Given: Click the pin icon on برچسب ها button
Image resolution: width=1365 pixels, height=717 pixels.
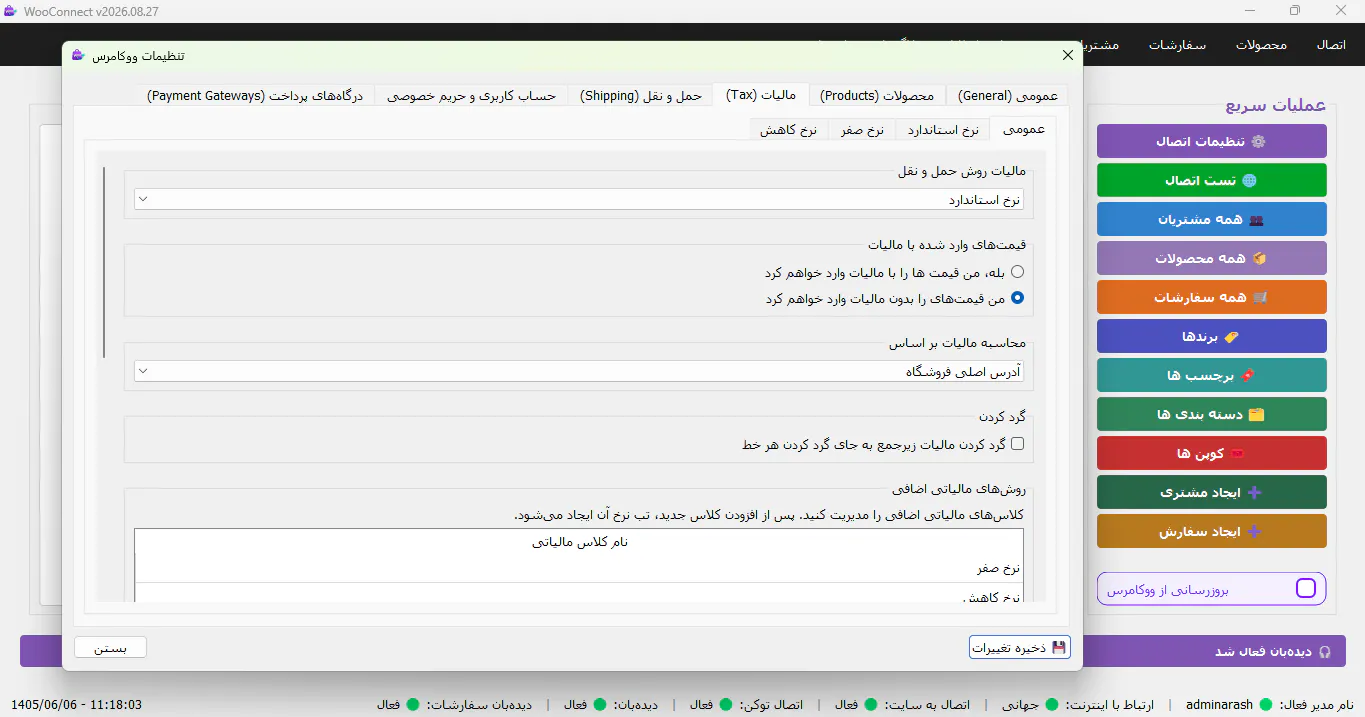Looking at the screenshot, I should click(x=1247, y=375).
